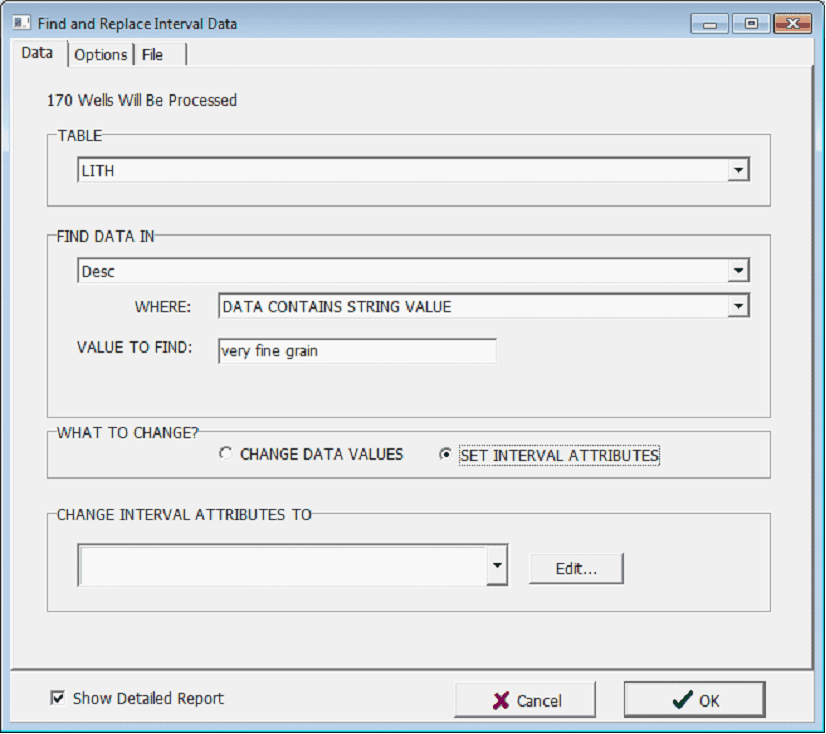This screenshot has height=734, width=826.
Task: Select the CHANGE DATA VALUES radio button
Action: click(x=226, y=454)
